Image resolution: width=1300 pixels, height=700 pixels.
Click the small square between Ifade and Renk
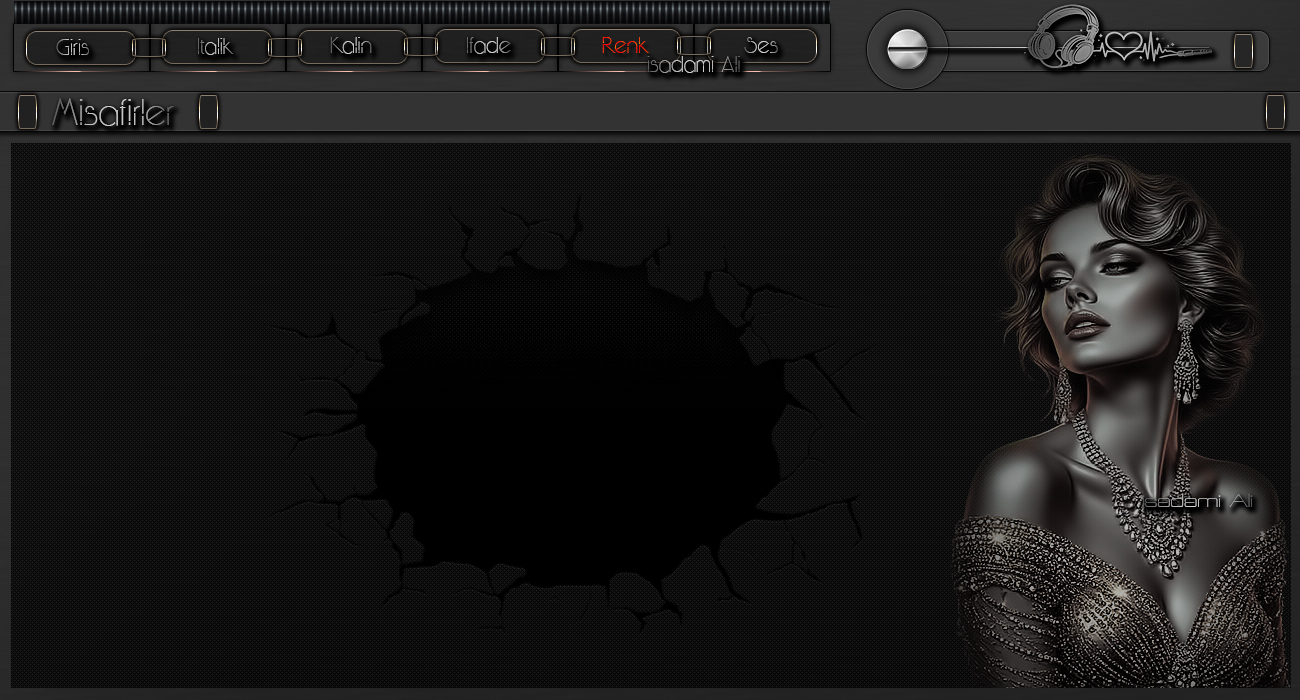pos(557,47)
